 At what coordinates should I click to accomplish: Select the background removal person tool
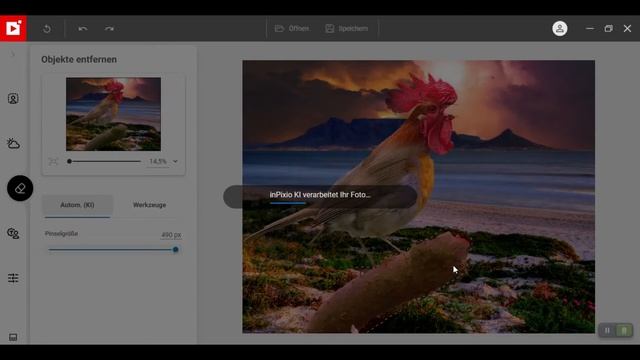pyautogui.click(x=13, y=99)
